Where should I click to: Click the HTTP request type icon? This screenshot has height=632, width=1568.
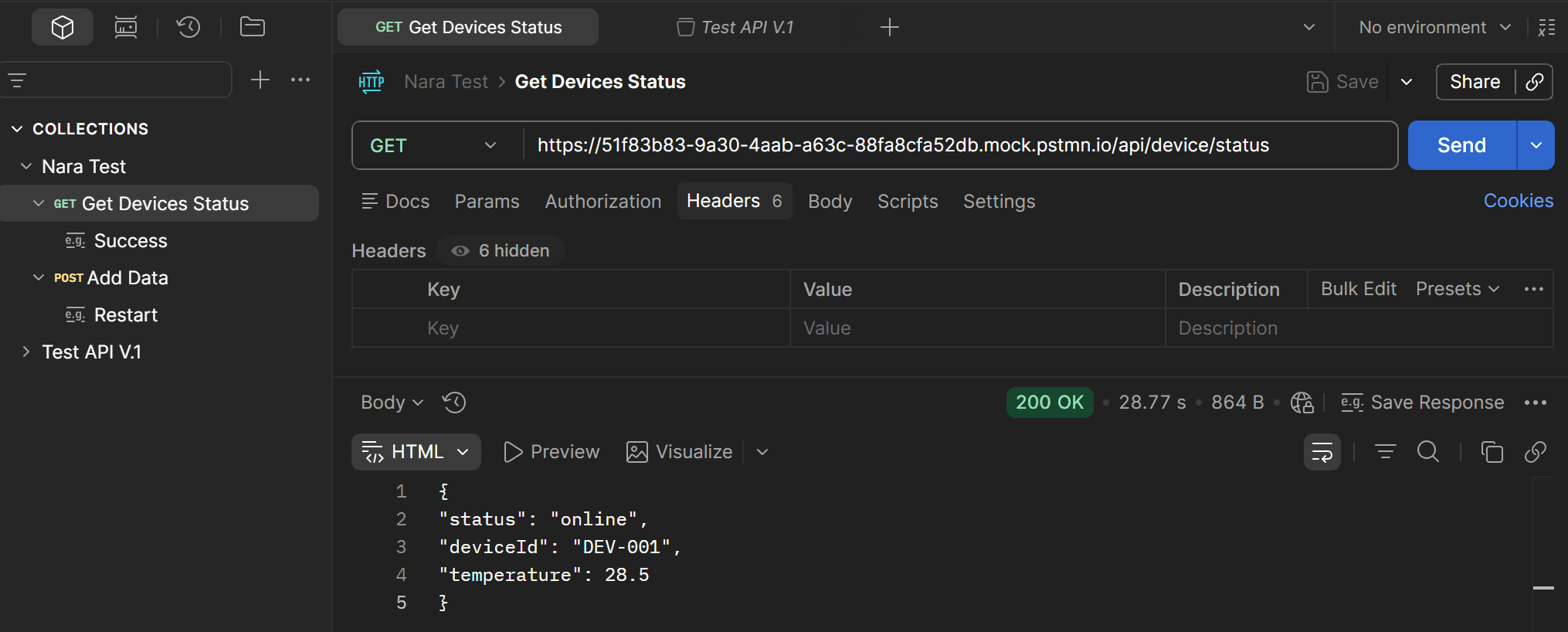coord(372,81)
